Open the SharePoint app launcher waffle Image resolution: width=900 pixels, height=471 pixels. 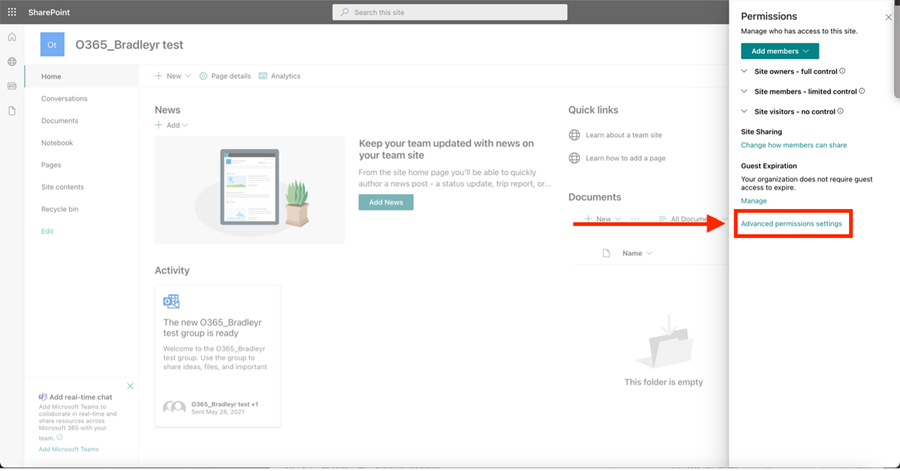(12, 12)
